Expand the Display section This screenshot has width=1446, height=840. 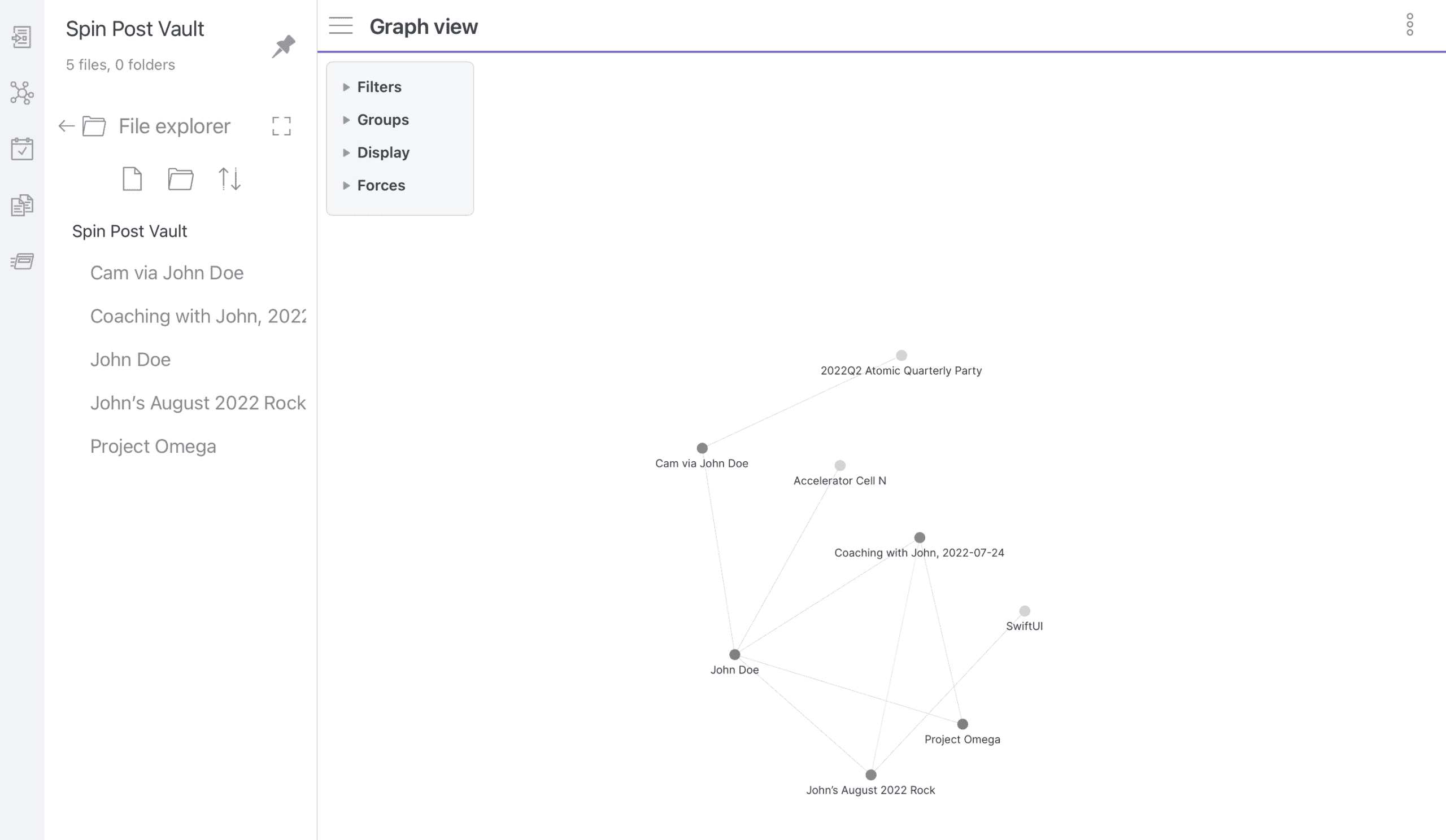[383, 152]
